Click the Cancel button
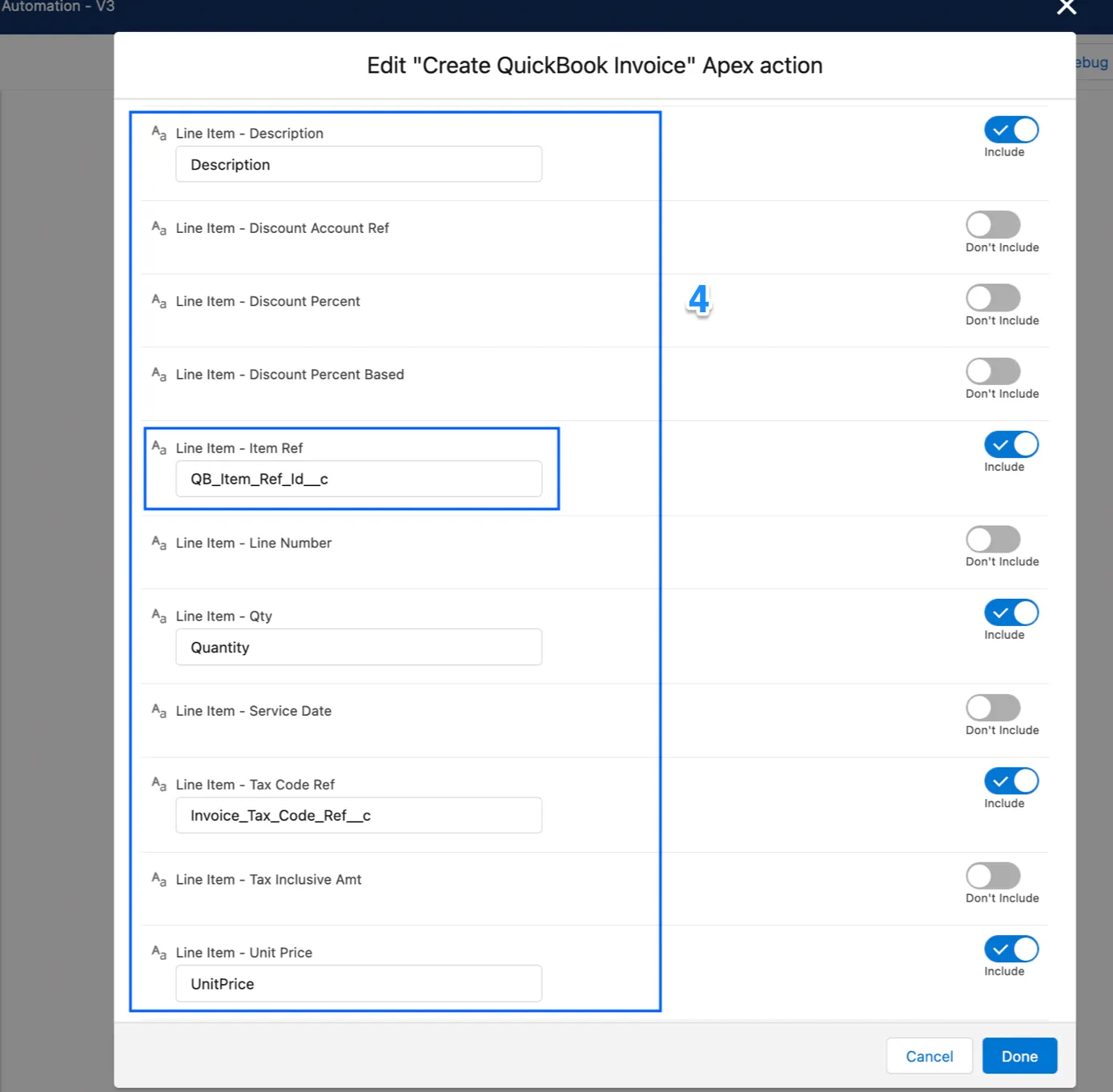Screen dimensions: 1113x1092 [x=930, y=1056]
